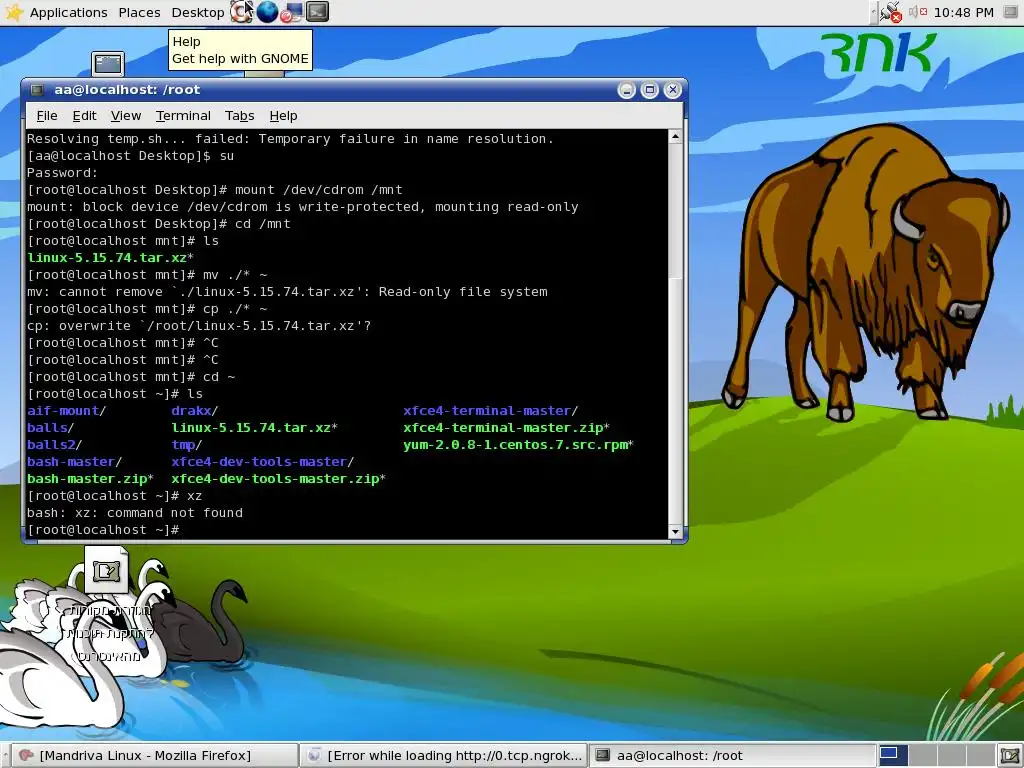Click the terminal title bar text aa@localhost: /root
The height and width of the screenshot is (768, 1024).
[x=127, y=90]
